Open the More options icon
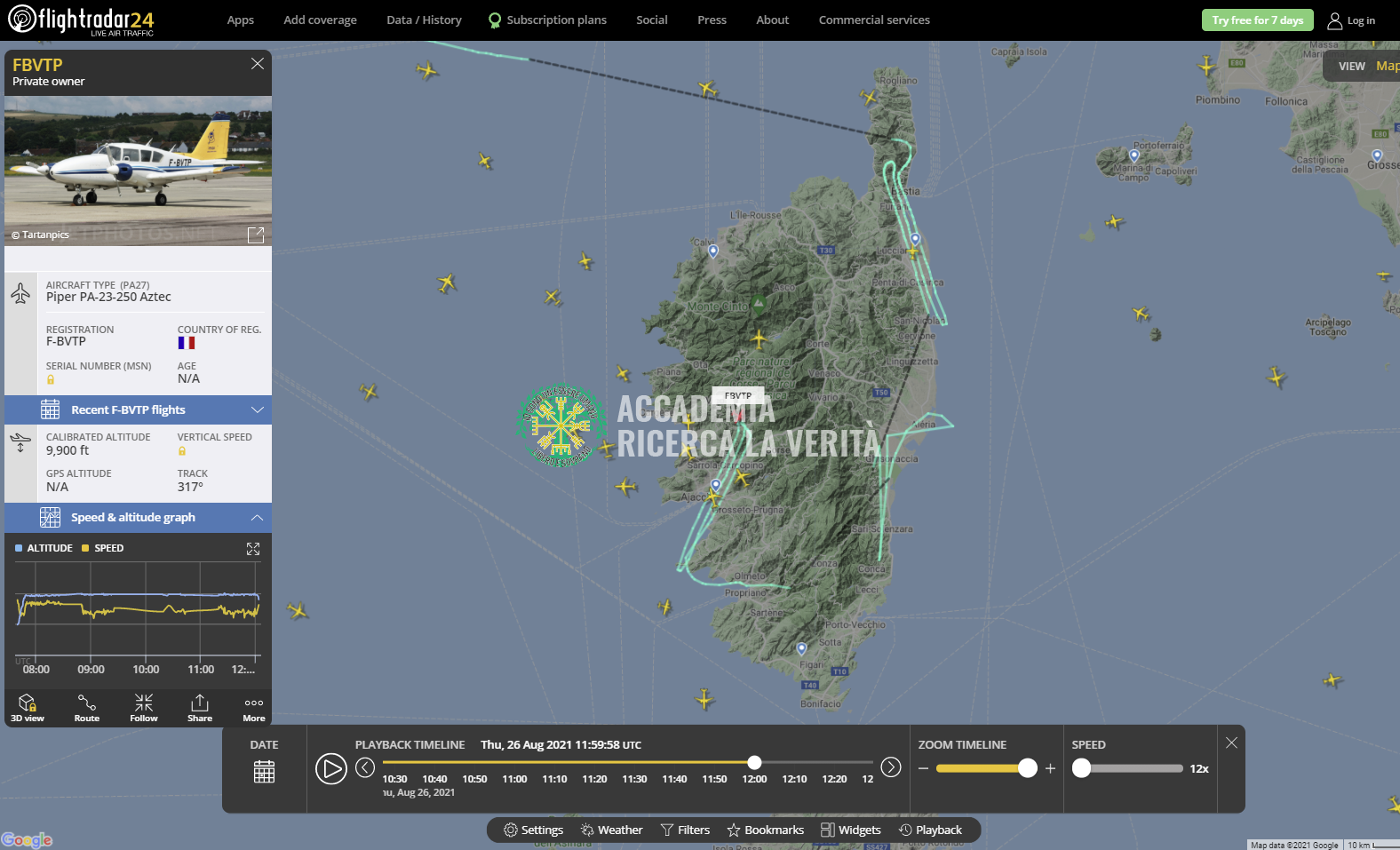This screenshot has width=1400, height=850. (x=254, y=708)
